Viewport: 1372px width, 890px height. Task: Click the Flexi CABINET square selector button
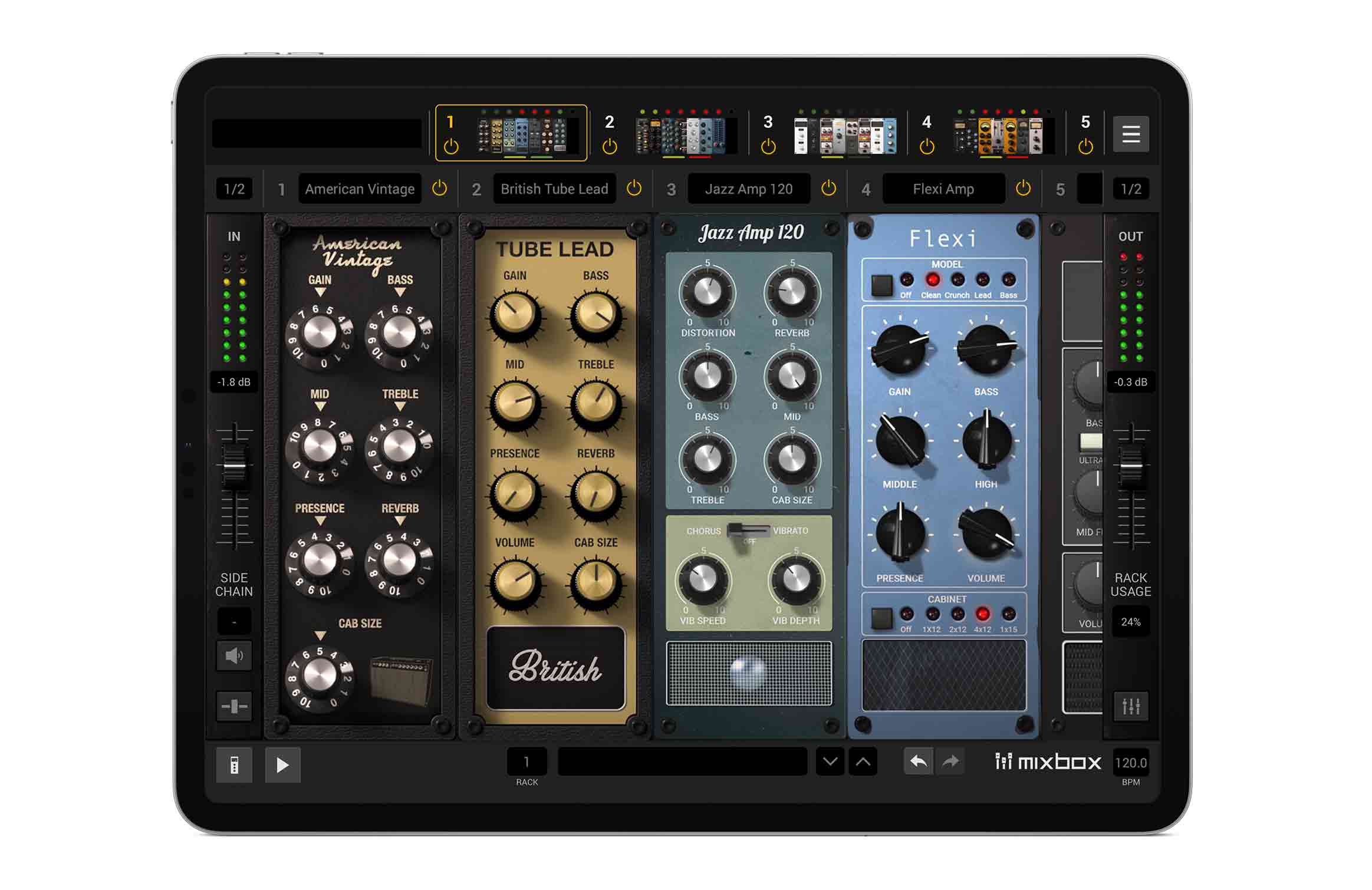point(882,619)
